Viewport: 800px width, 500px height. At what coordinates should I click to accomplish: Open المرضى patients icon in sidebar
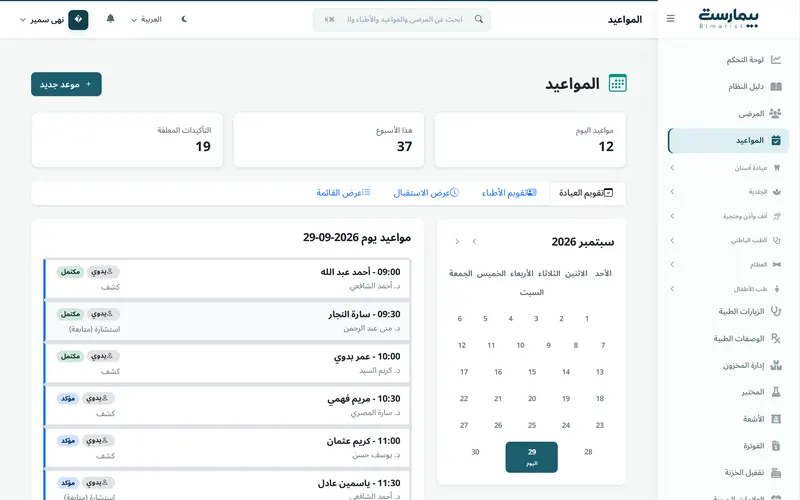click(x=776, y=113)
